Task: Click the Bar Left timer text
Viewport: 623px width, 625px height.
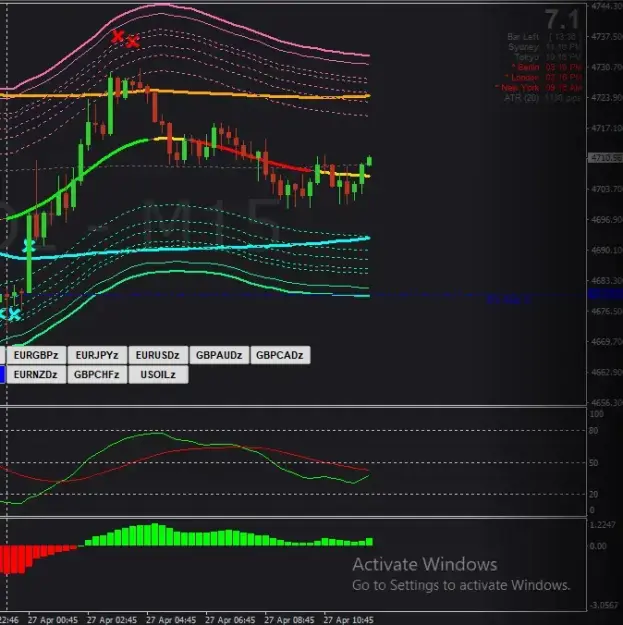Action: (543, 37)
